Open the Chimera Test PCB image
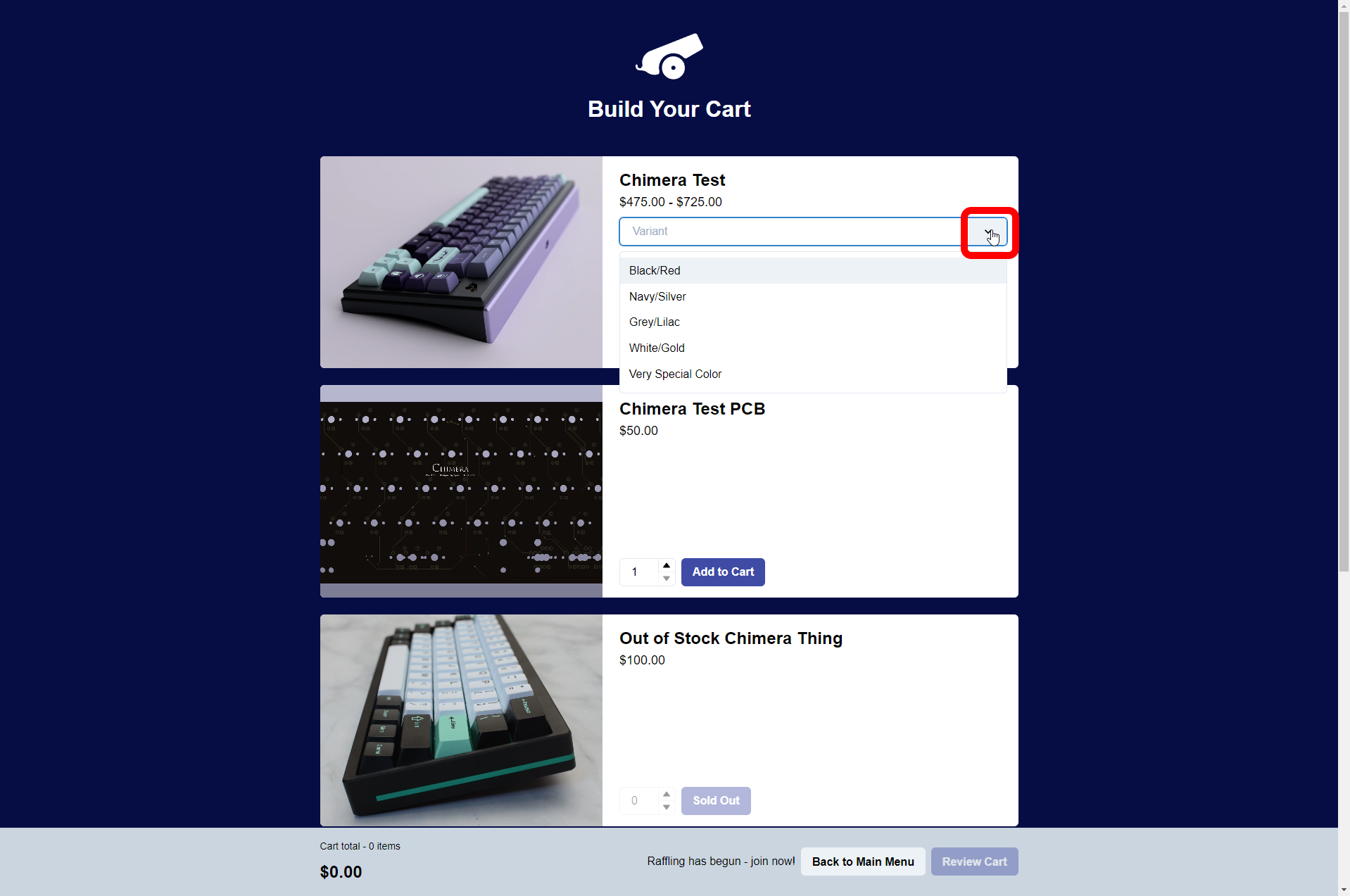The height and width of the screenshot is (896, 1350). (461, 491)
